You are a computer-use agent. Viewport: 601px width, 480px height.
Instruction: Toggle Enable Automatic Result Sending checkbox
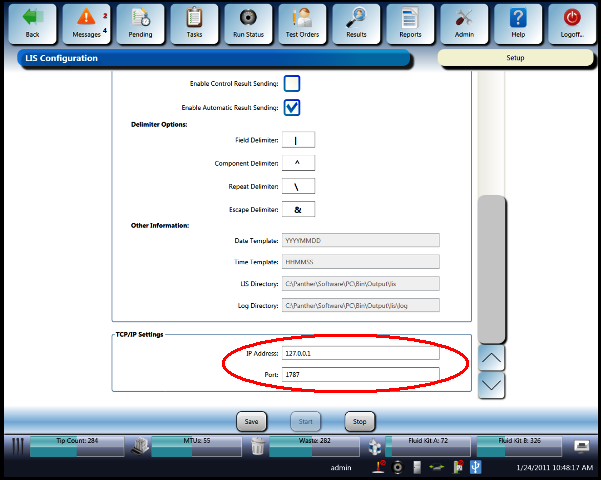[292, 107]
